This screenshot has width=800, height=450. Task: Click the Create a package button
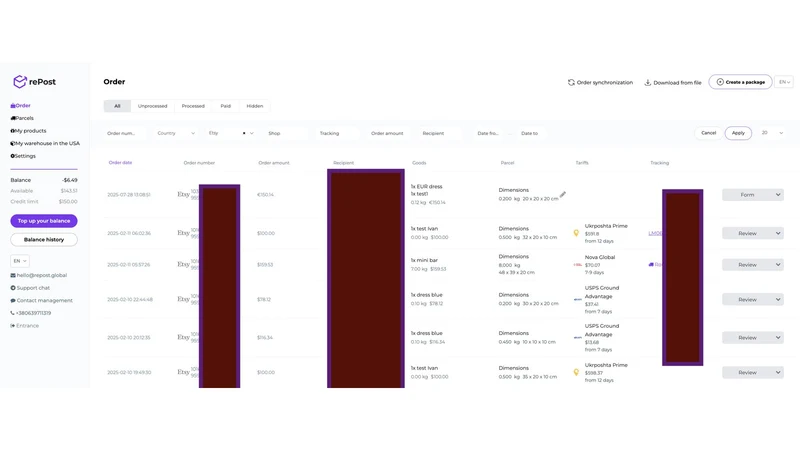(x=740, y=82)
